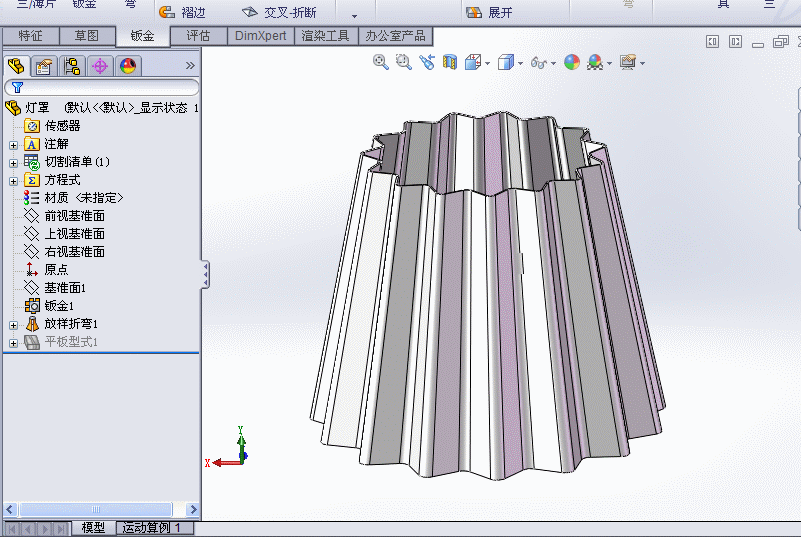
Task: Open the 评估 (Evaluate) tab
Action: [198, 36]
